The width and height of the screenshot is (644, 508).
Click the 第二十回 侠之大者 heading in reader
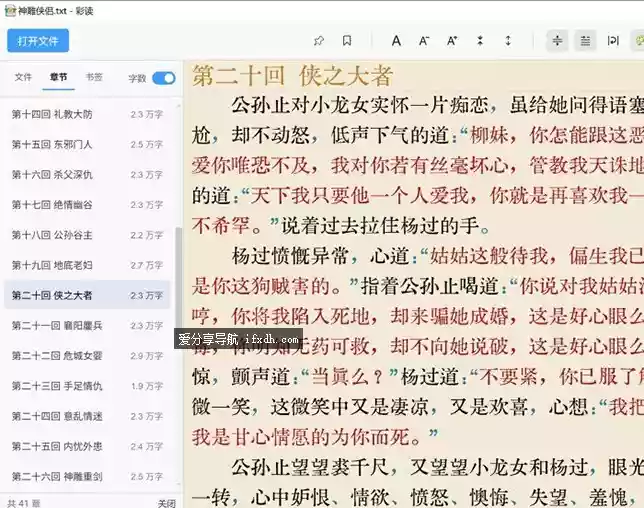click(293, 76)
